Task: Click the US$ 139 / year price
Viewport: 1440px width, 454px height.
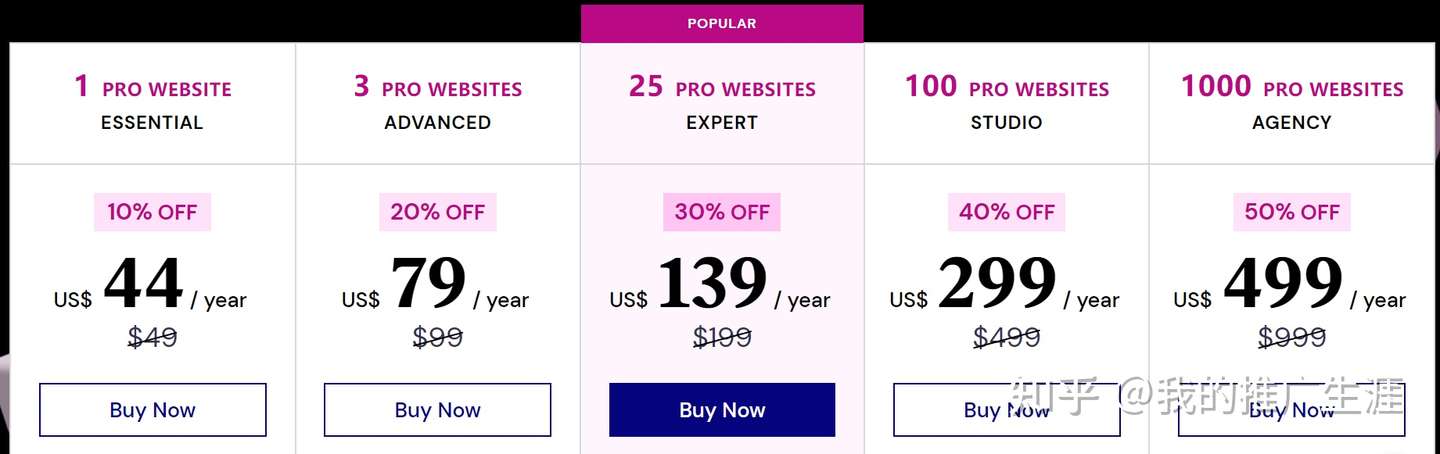Action: pos(720,285)
